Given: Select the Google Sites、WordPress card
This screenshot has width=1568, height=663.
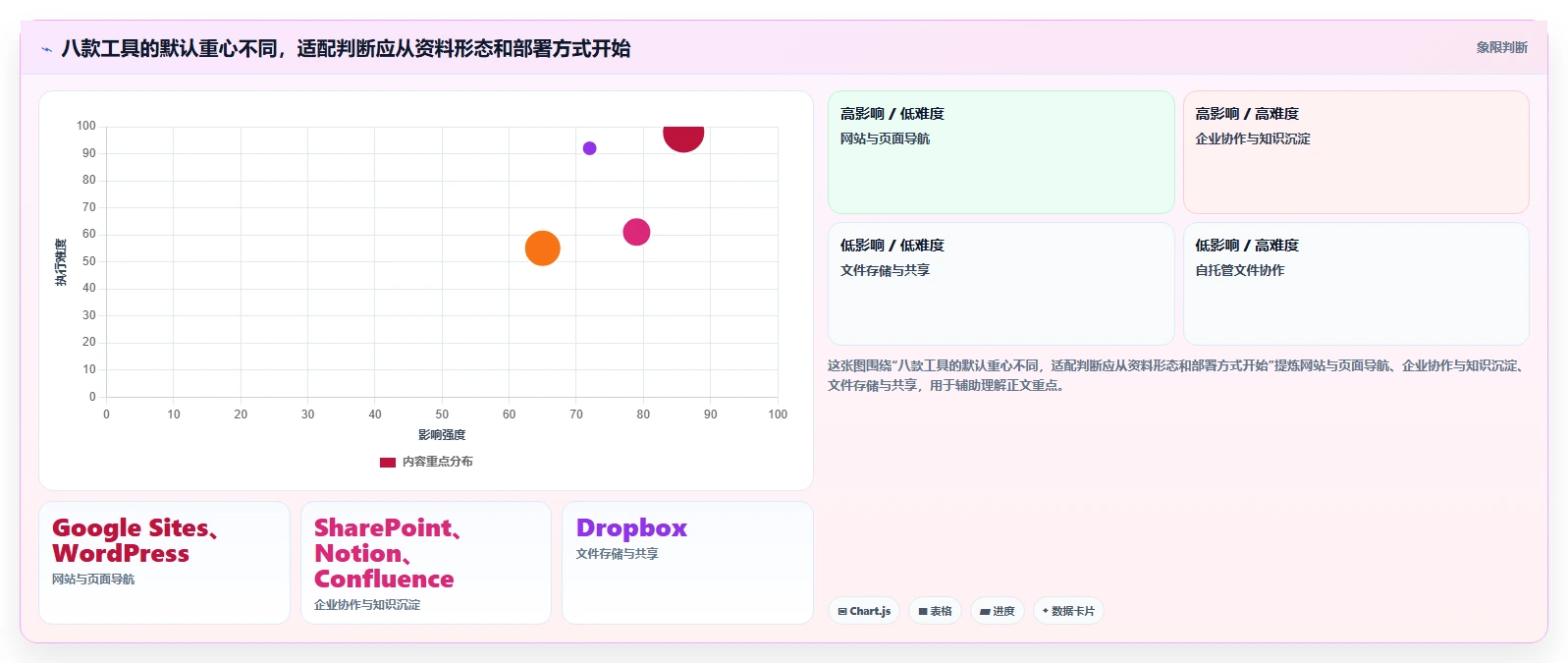Looking at the screenshot, I should pos(164,563).
